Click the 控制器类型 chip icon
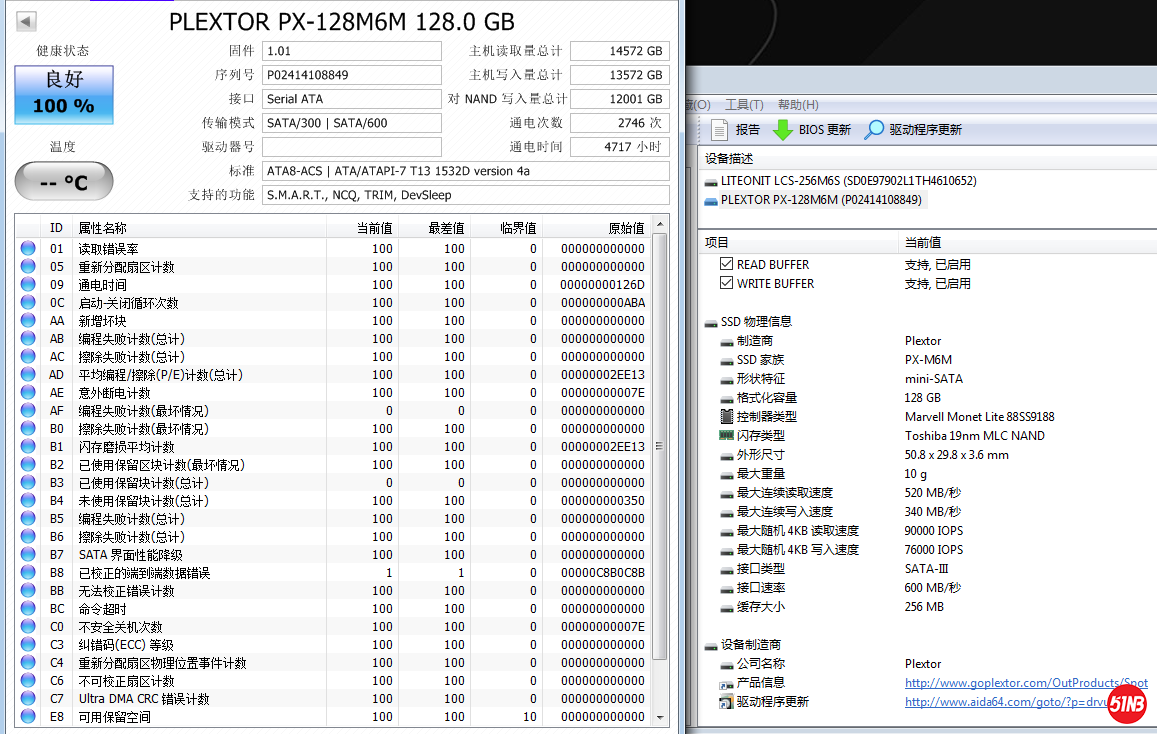 point(727,417)
